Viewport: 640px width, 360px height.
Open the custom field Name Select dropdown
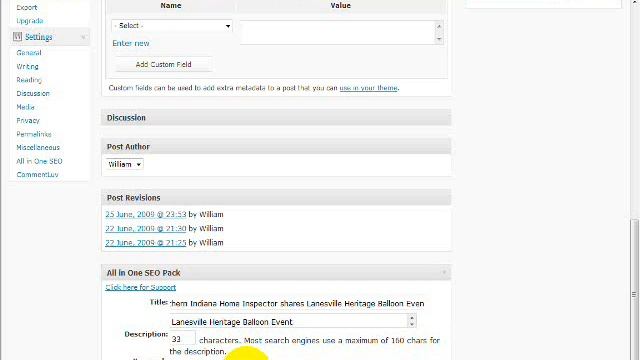172,26
